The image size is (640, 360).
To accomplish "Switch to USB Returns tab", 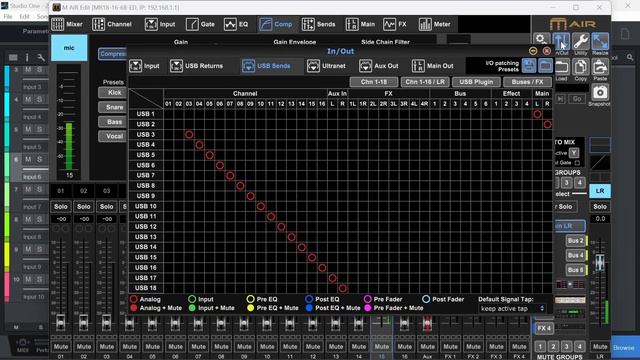I will [196, 66].
